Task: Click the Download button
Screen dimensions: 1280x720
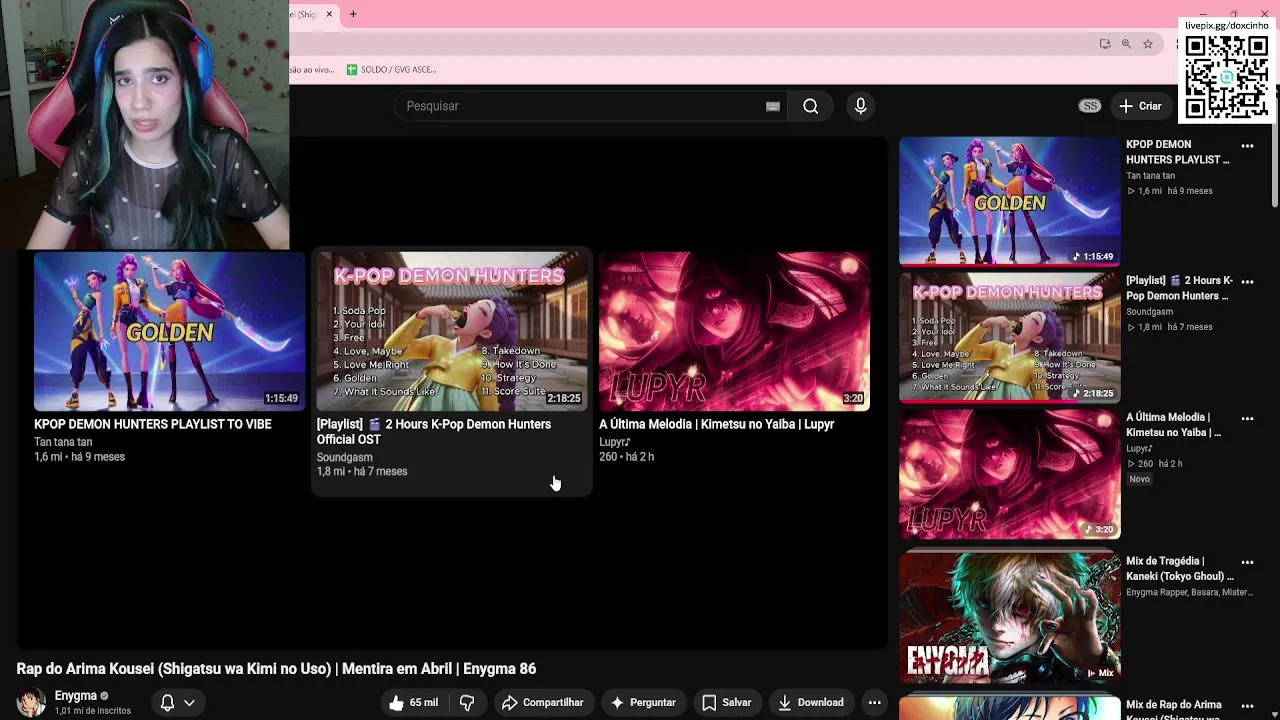Action: point(811,702)
